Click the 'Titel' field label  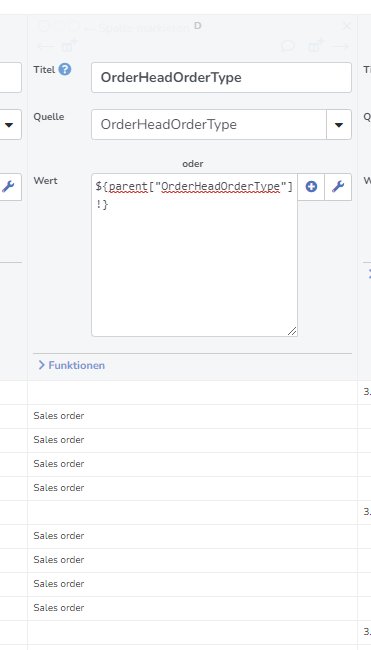pos(44,70)
